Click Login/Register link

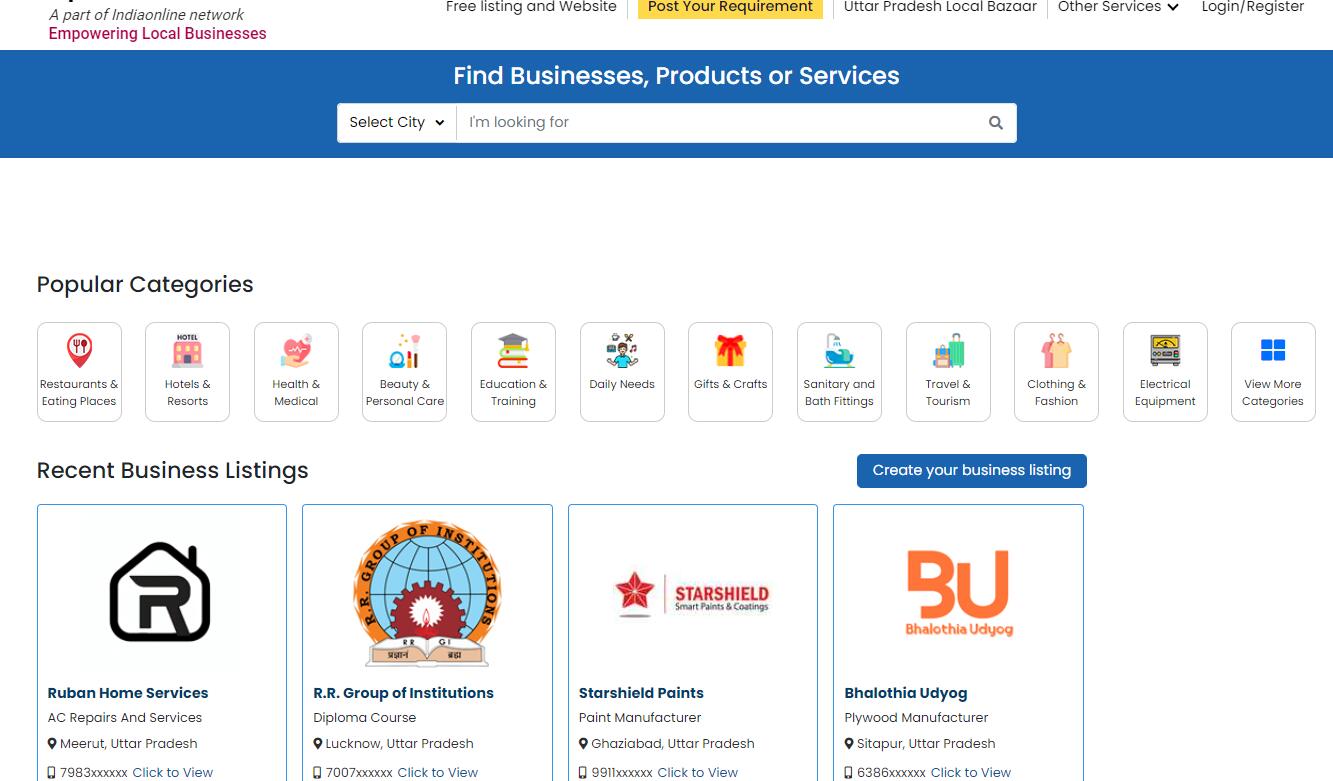coord(1253,7)
